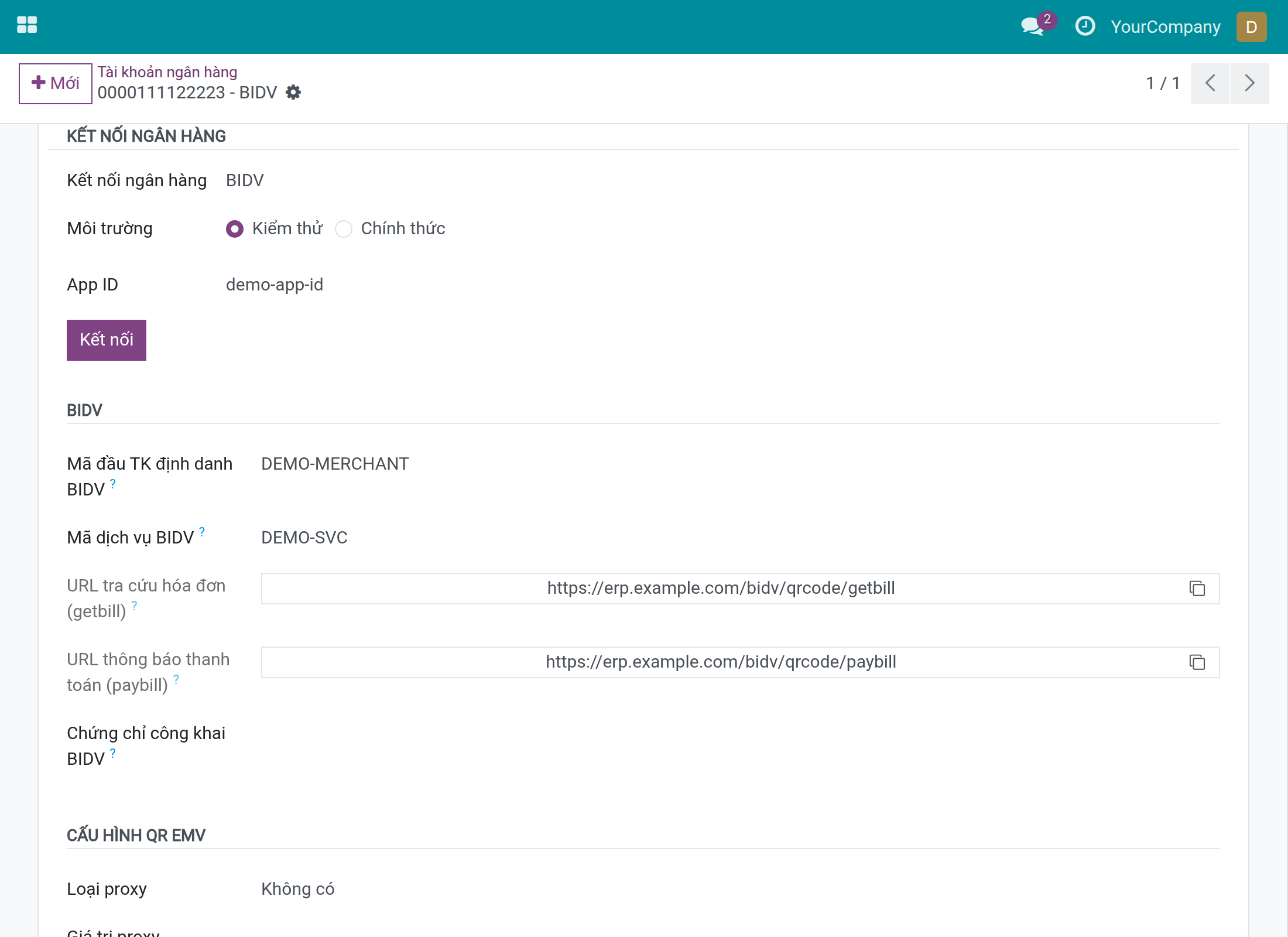Copy the getbill URL to clipboard
1288x937 pixels.
pyautogui.click(x=1197, y=589)
